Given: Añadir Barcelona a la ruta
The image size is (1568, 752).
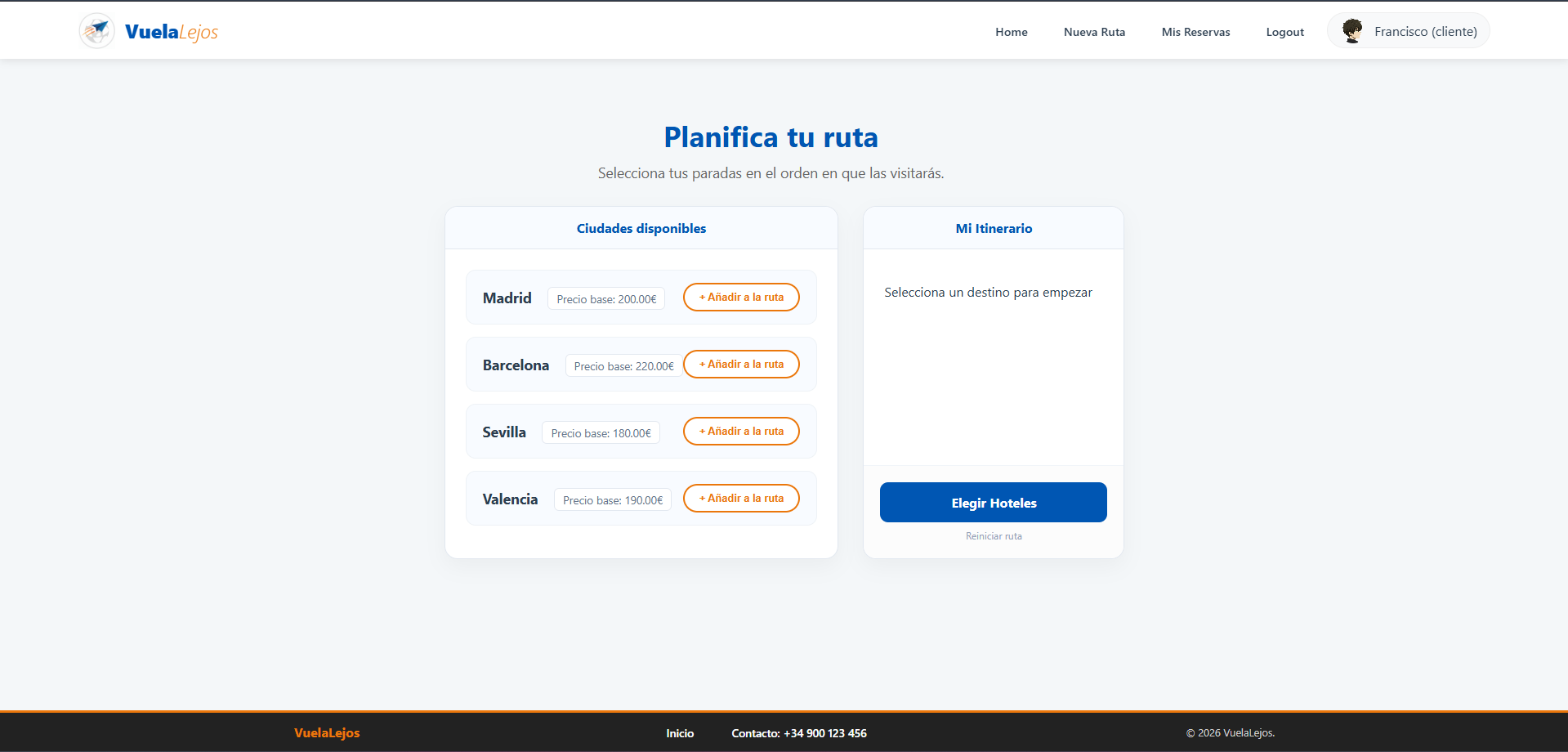Looking at the screenshot, I should coord(740,364).
